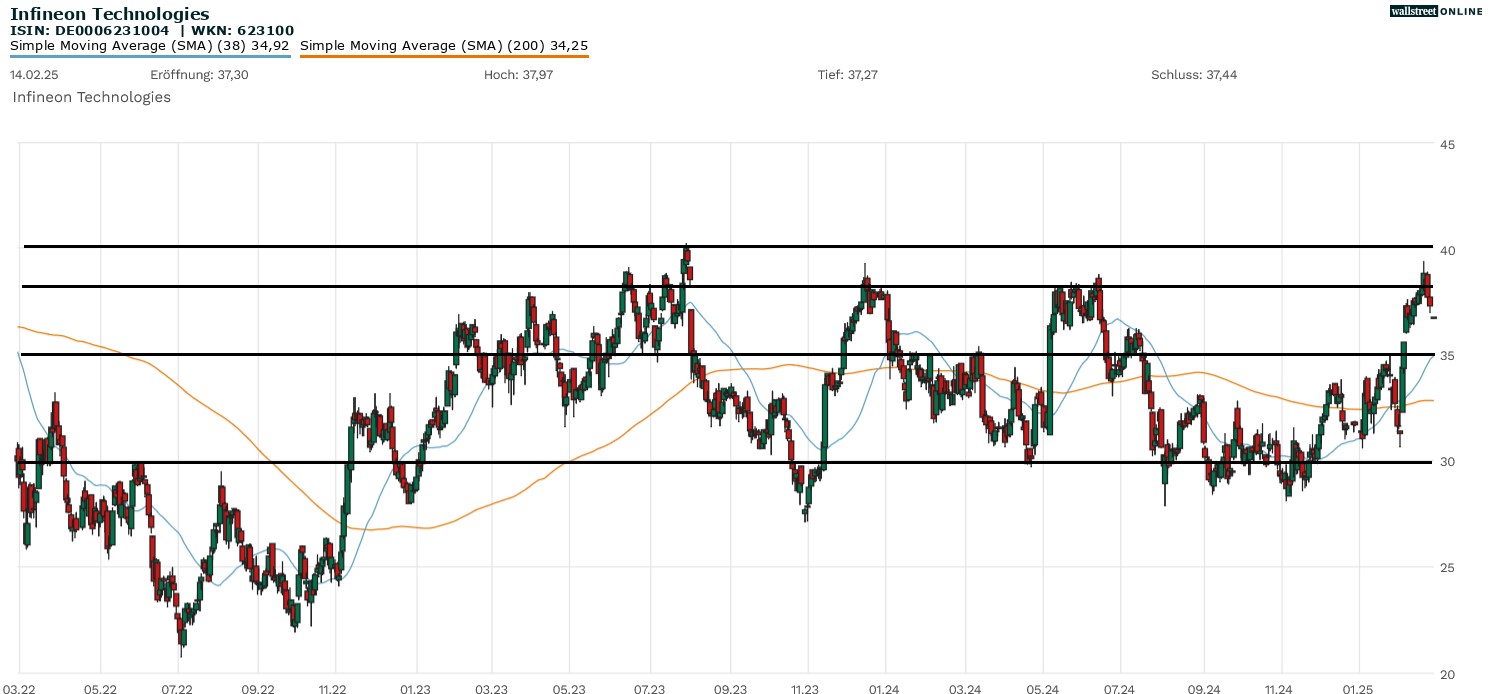Click the 45 y-axis price label

pos(1447,145)
